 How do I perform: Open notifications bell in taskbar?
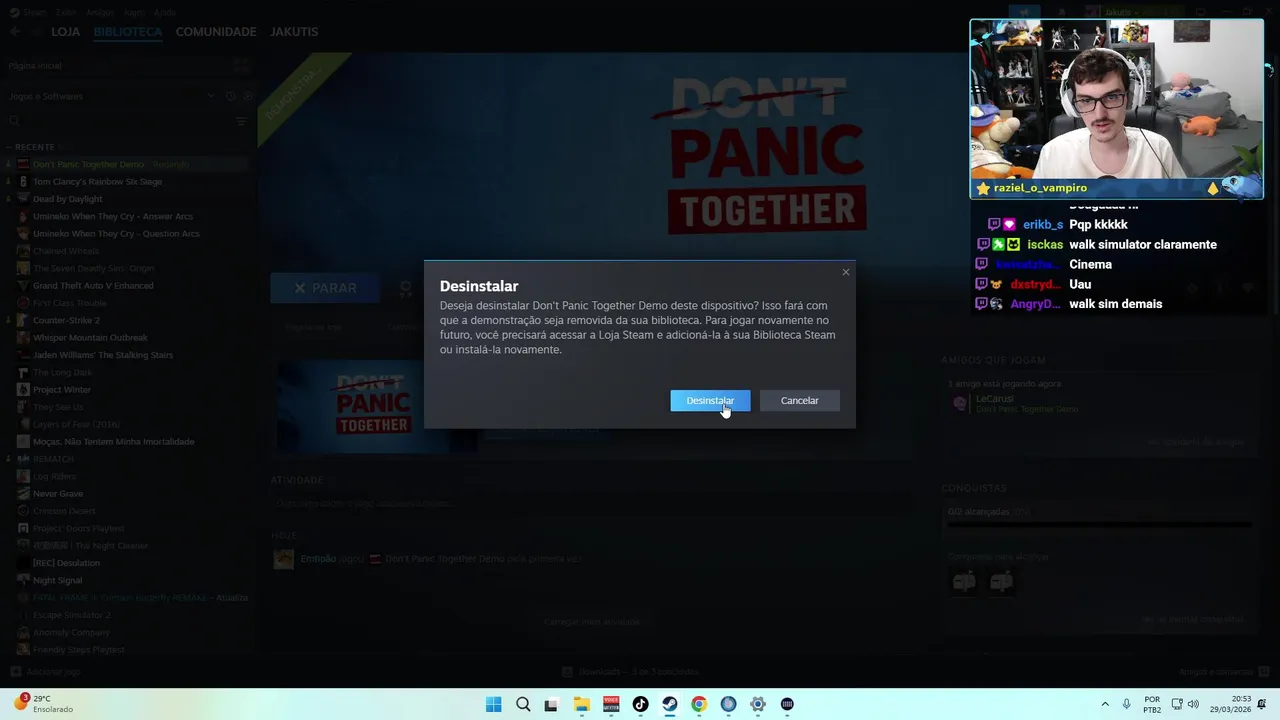(x=1262, y=704)
